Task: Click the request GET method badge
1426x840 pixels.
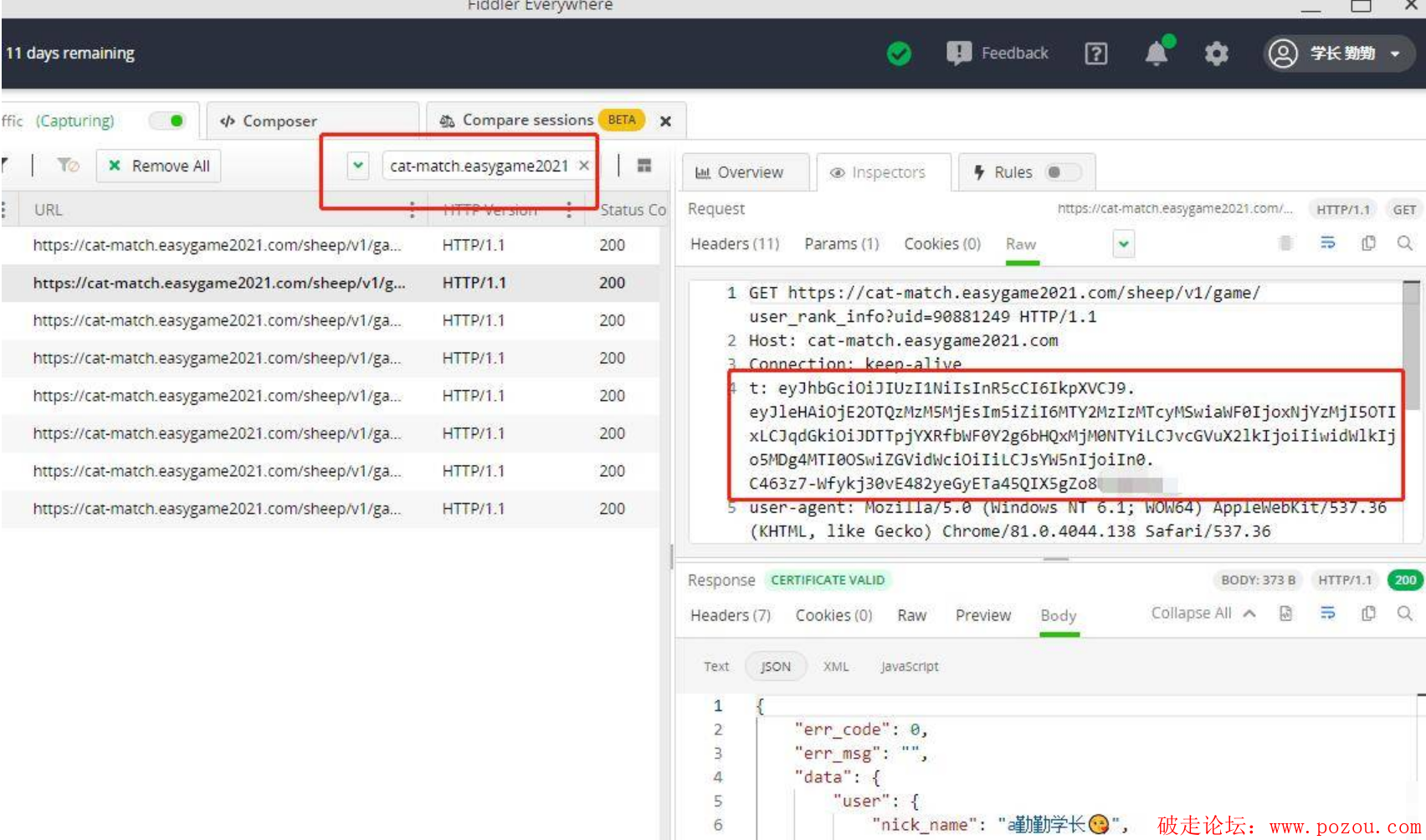Action: (x=1404, y=210)
